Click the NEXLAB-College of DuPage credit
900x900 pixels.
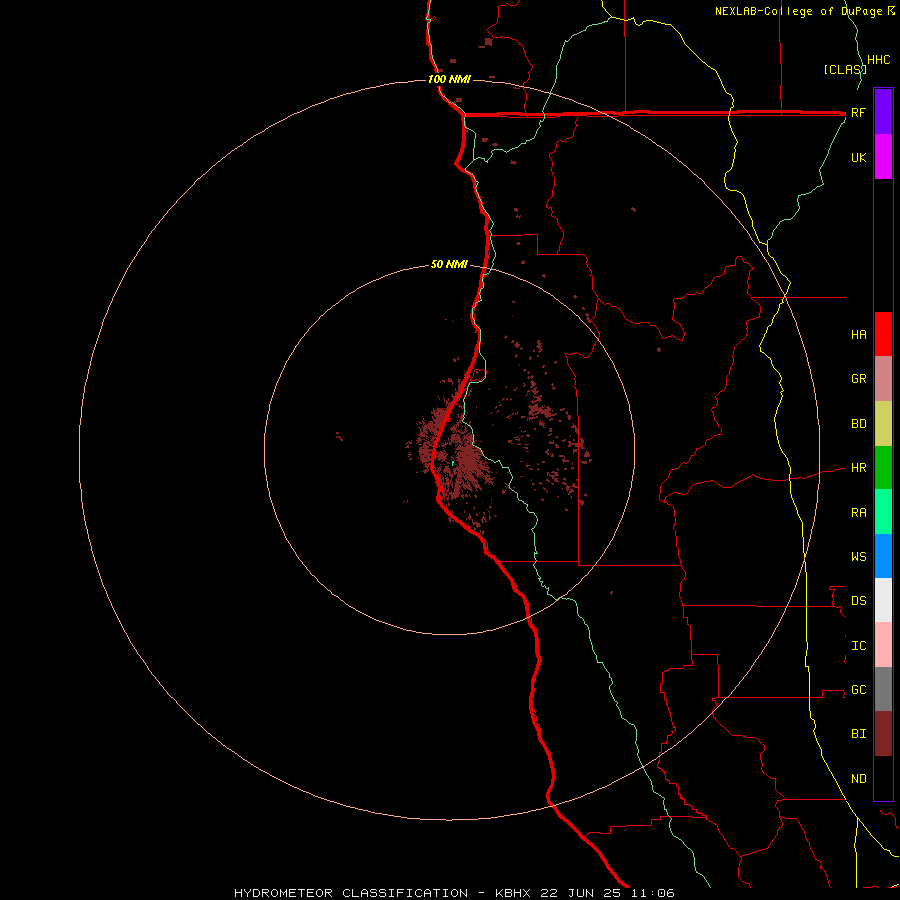pos(800,11)
